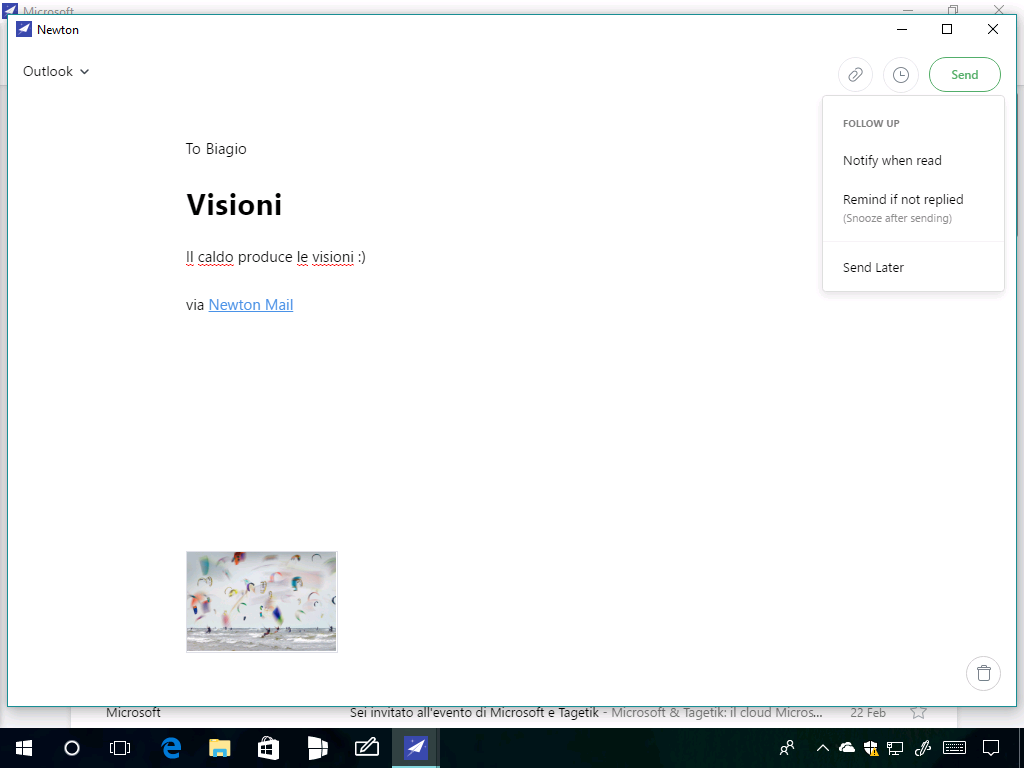Star the Microsoft email dated 22 Feb
This screenshot has height=768, width=1024.
(918, 712)
